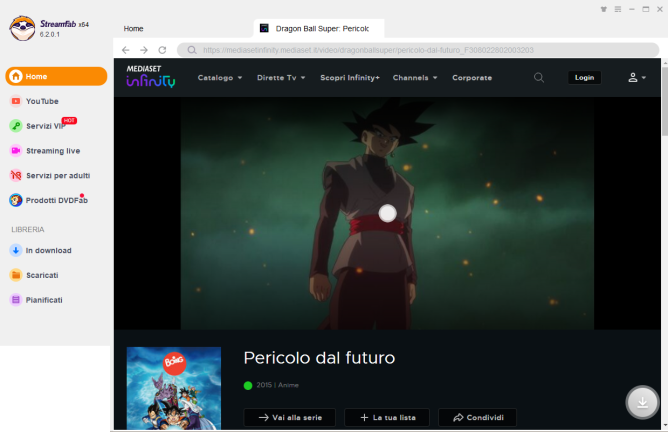Click the shirt skin icon in title bar

pos(604,9)
